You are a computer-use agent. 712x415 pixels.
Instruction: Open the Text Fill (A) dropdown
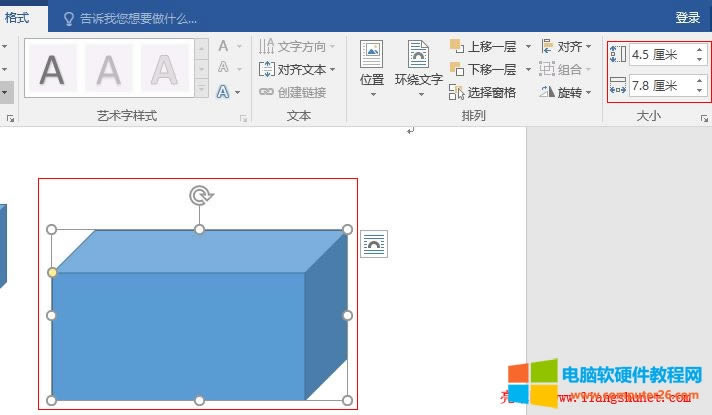pyautogui.click(x=228, y=46)
